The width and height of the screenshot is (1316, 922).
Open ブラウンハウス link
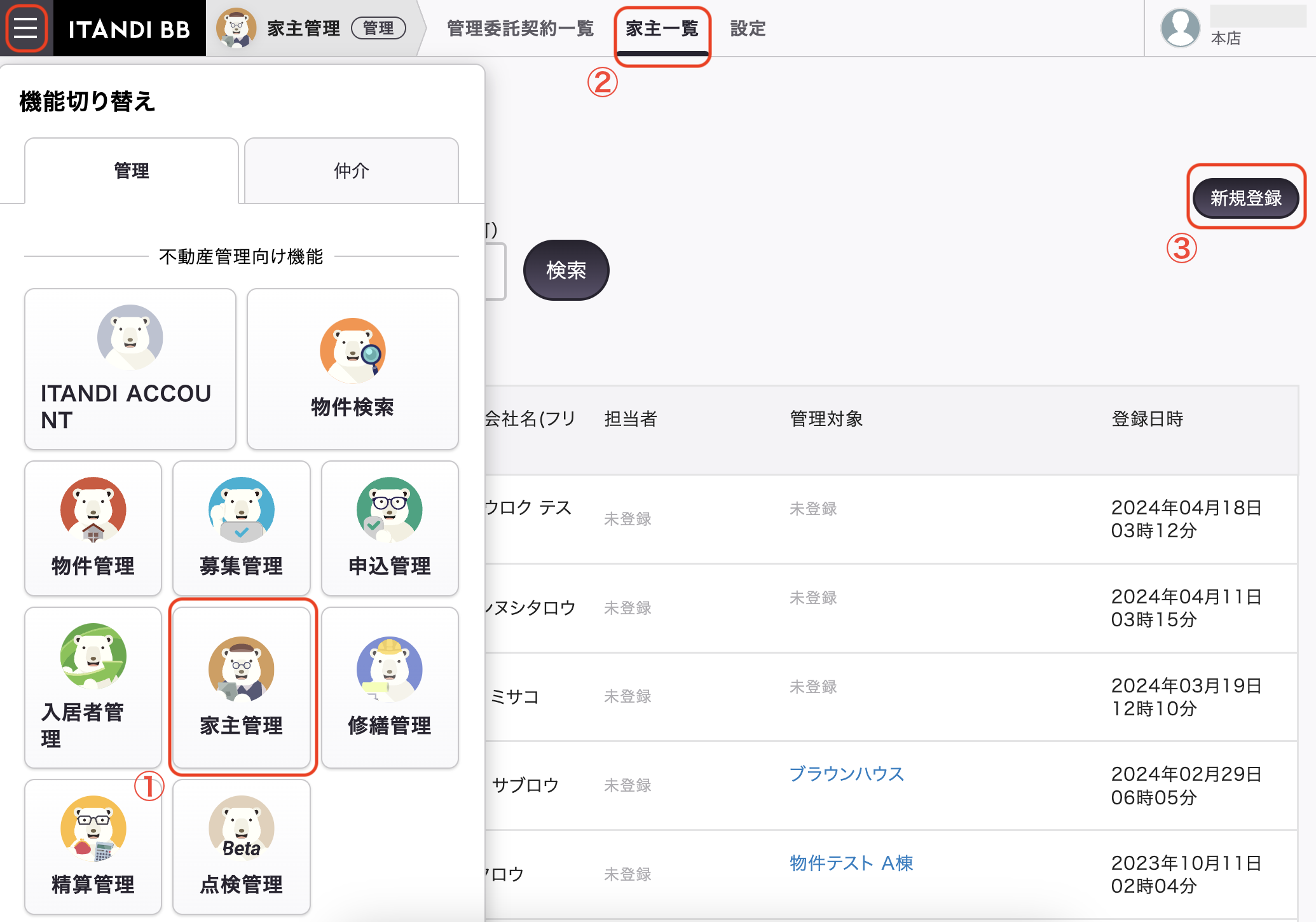point(846,774)
